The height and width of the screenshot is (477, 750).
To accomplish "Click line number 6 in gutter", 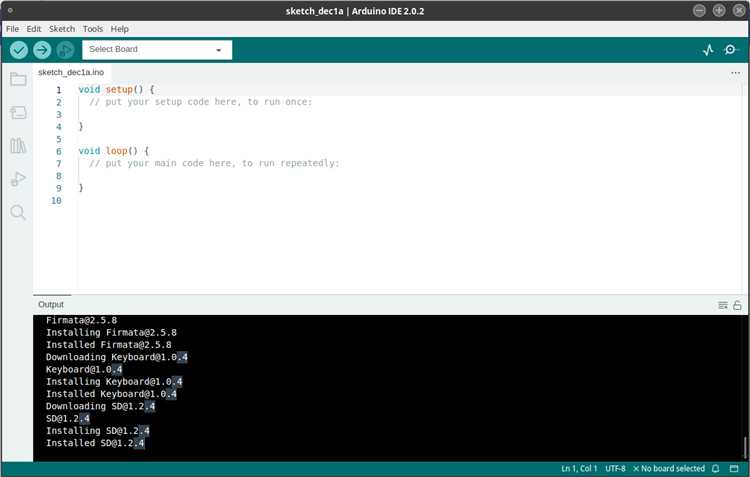I will tap(59, 151).
